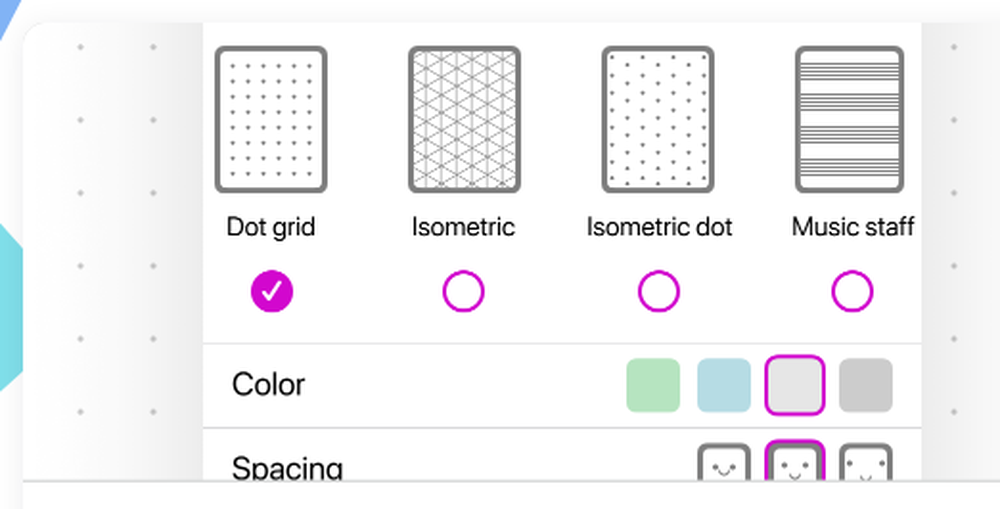Image resolution: width=1000 pixels, height=509 pixels.
Task: Click the "Isometric" text label
Action: pyautogui.click(x=464, y=227)
